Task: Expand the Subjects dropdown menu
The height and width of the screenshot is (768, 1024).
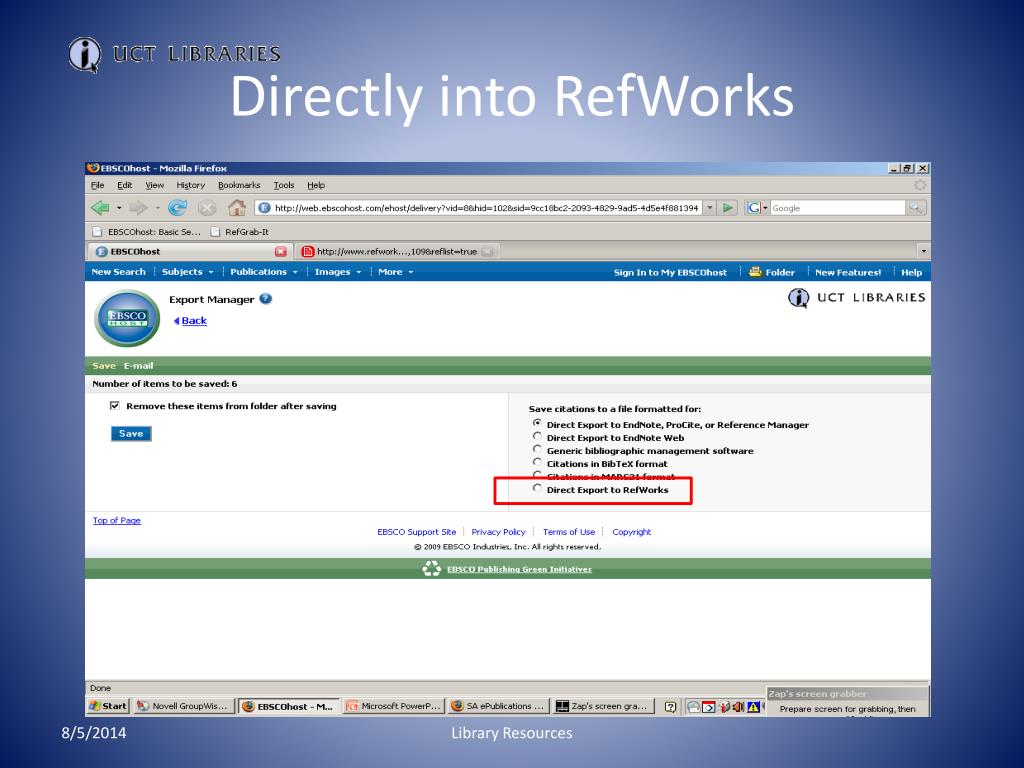Action: tap(211, 272)
